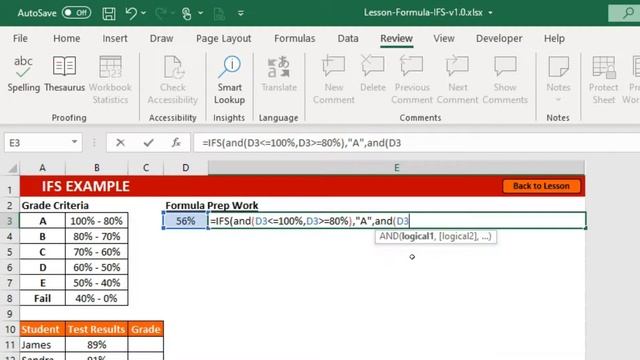Click the Select All corner triangle
Viewport: 640px width, 360px height.
(x=13, y=168)
